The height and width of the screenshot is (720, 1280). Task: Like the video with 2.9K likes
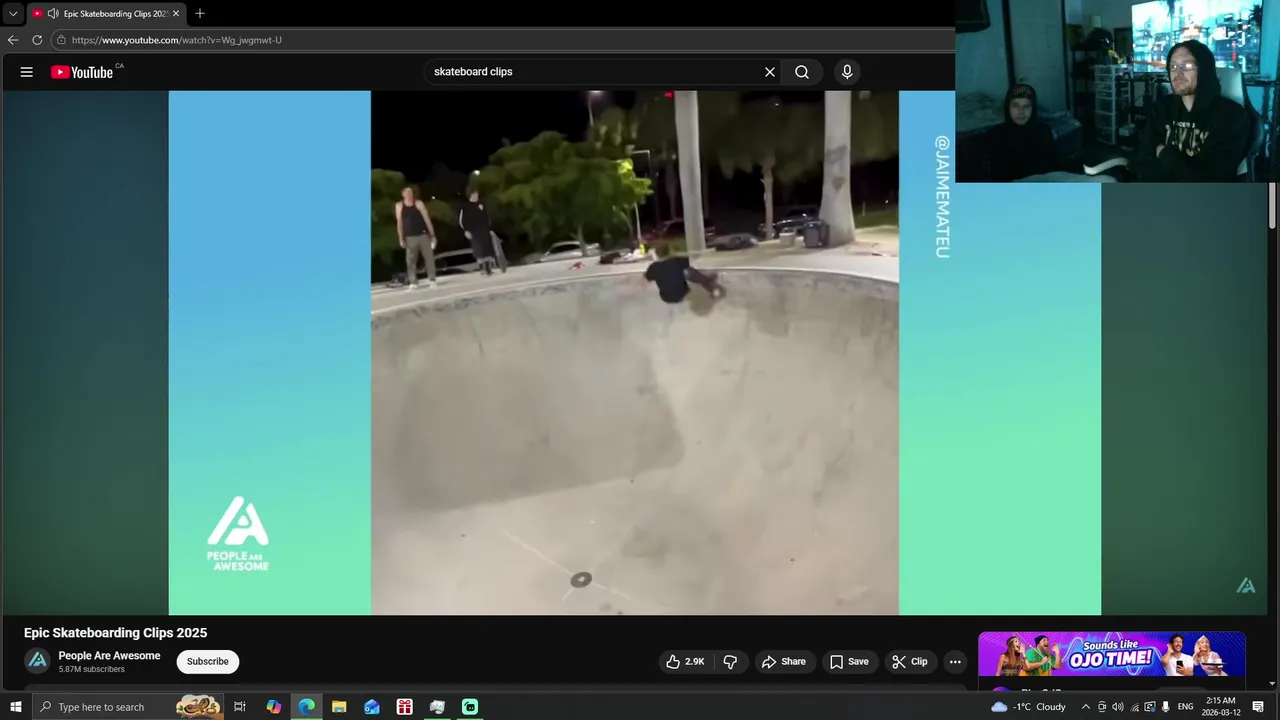point(686,661)
